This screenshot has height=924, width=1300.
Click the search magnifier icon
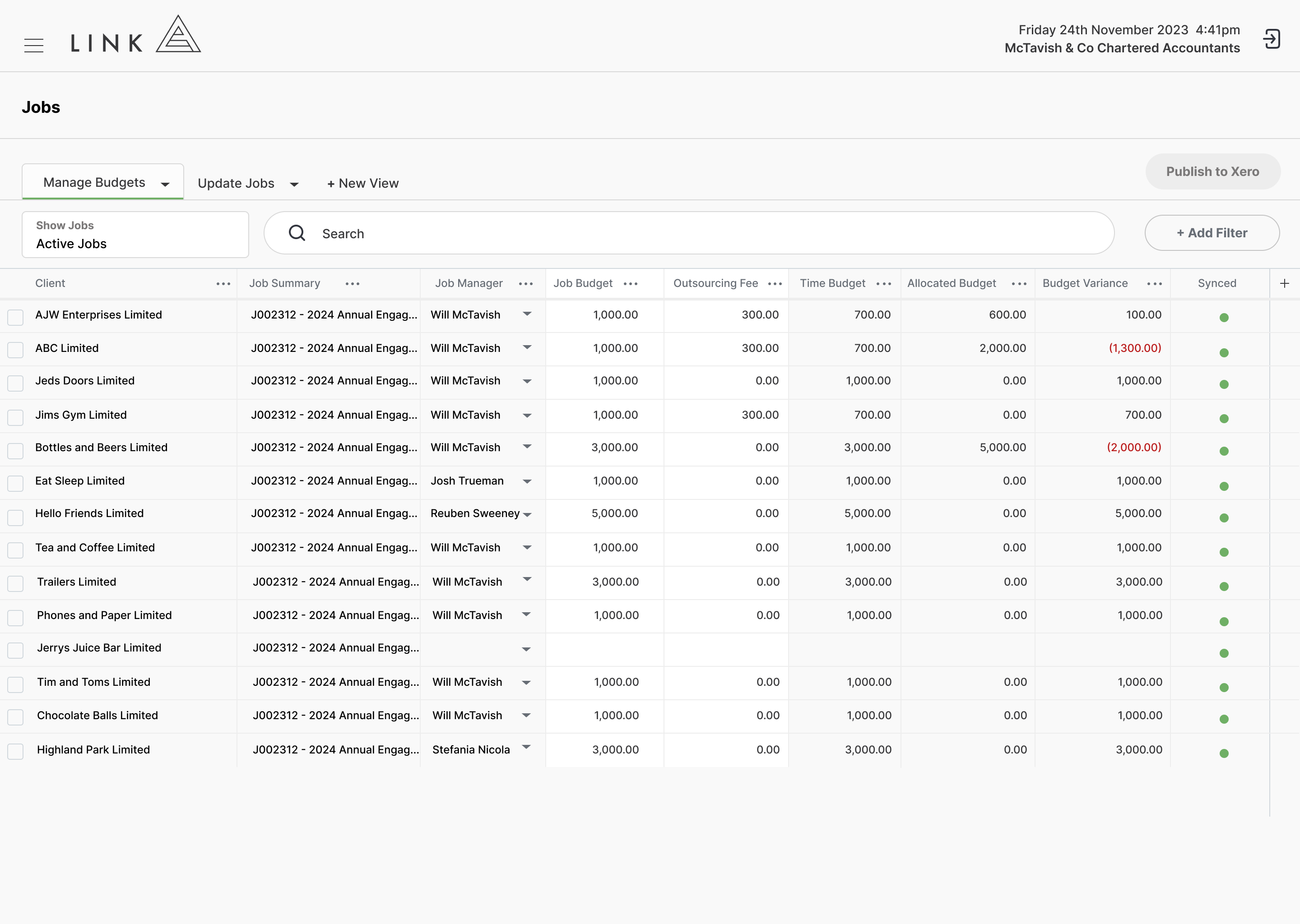point(297,233)
